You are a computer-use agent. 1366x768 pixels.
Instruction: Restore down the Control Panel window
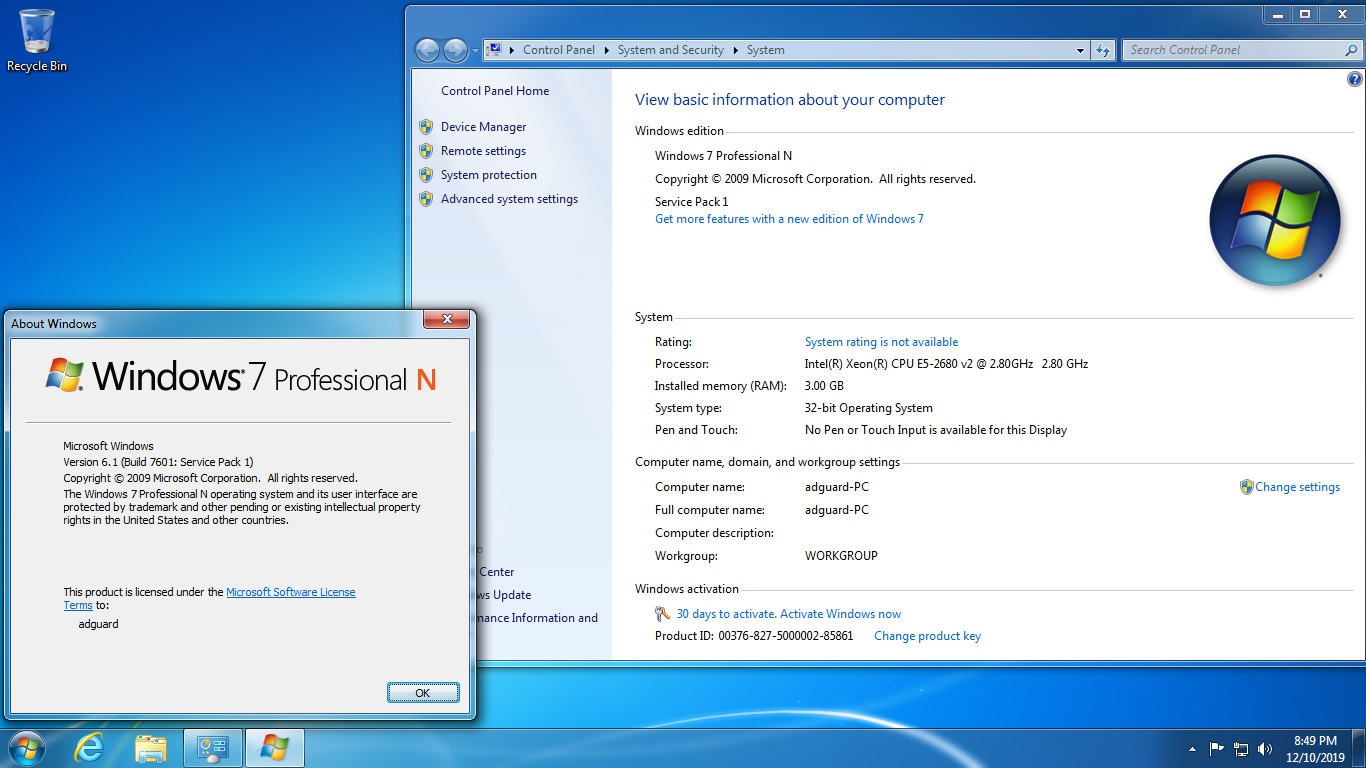[x=1304, y=14]
